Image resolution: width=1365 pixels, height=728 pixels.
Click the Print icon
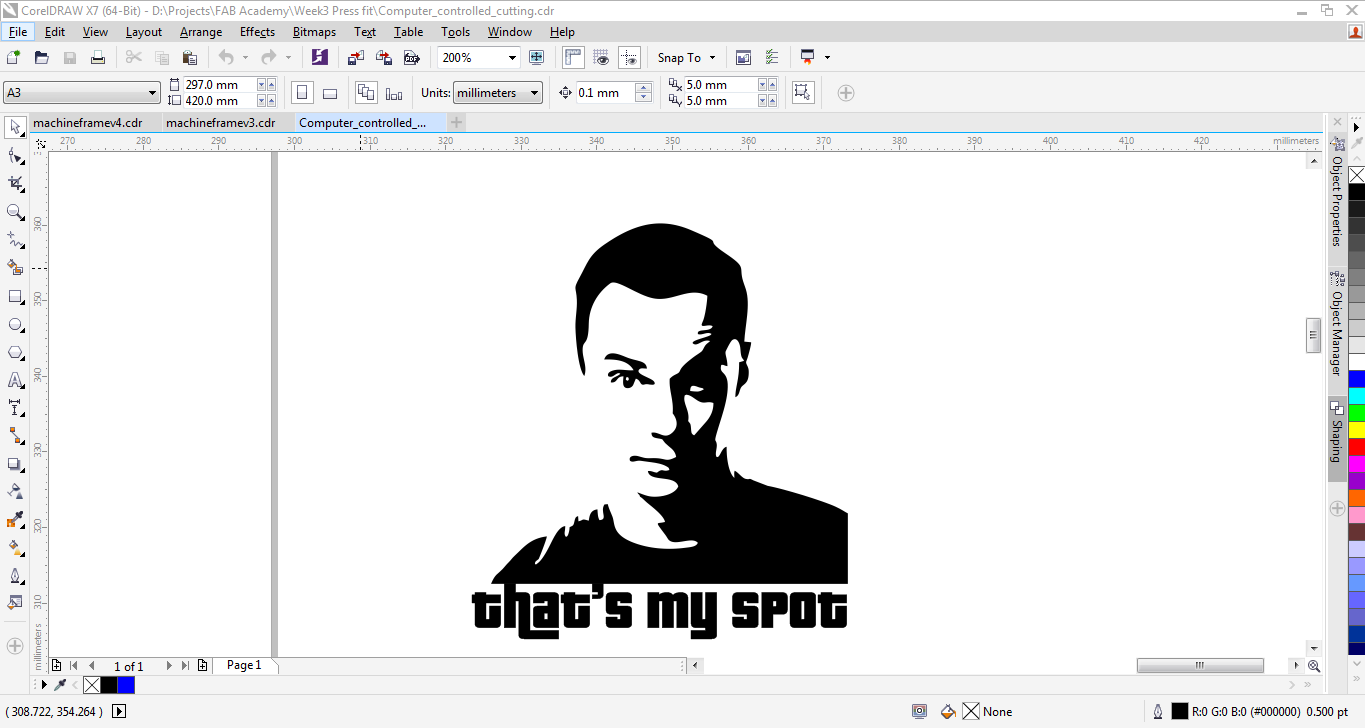click(98, 58)
